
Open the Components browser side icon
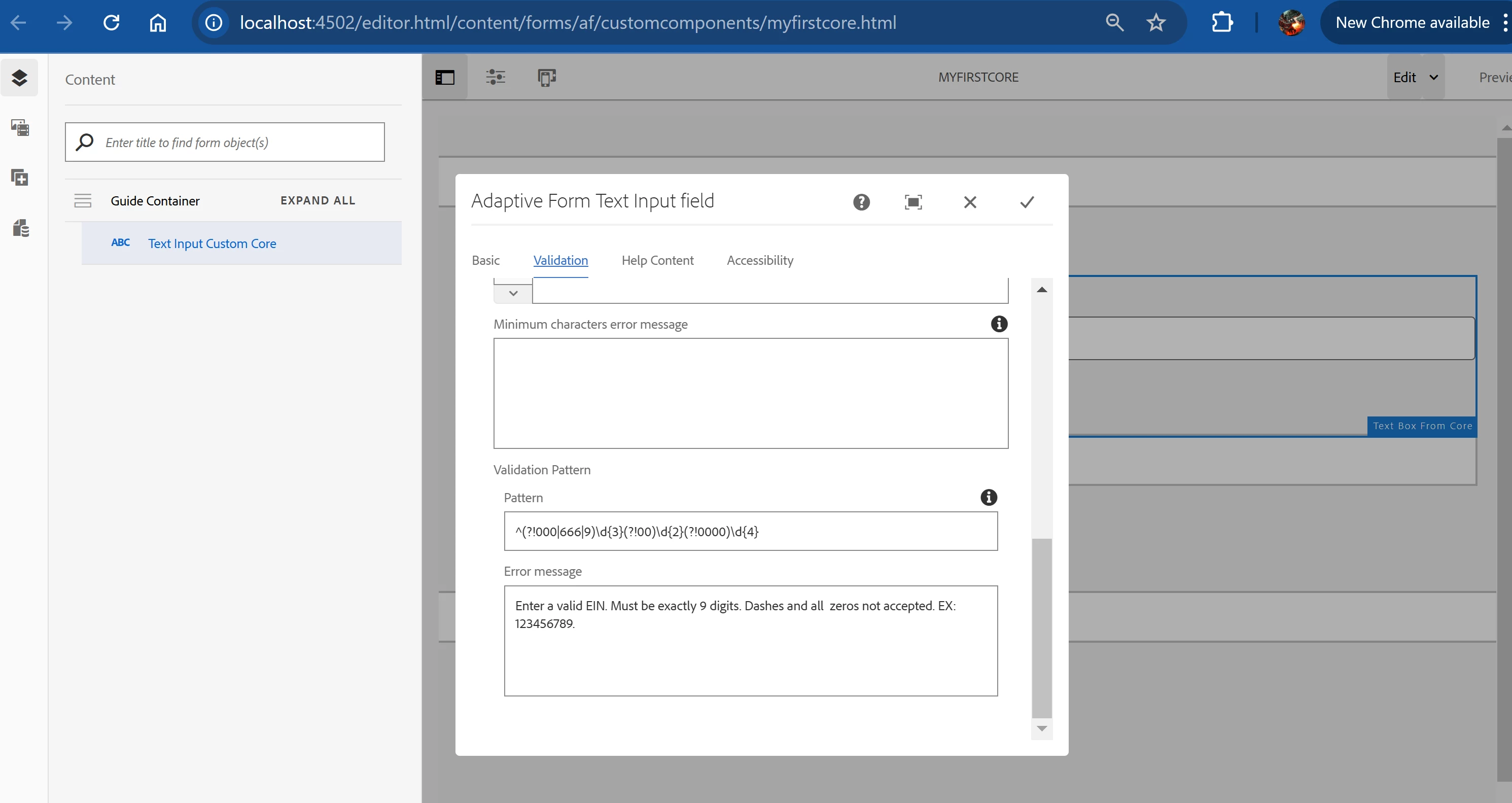tap(19, 177)
